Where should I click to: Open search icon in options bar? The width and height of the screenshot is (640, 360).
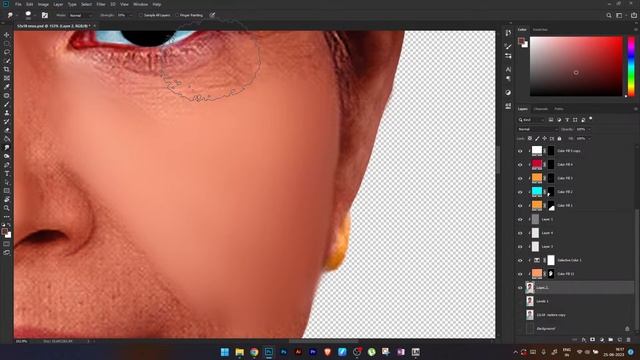(x=609, y=15)
